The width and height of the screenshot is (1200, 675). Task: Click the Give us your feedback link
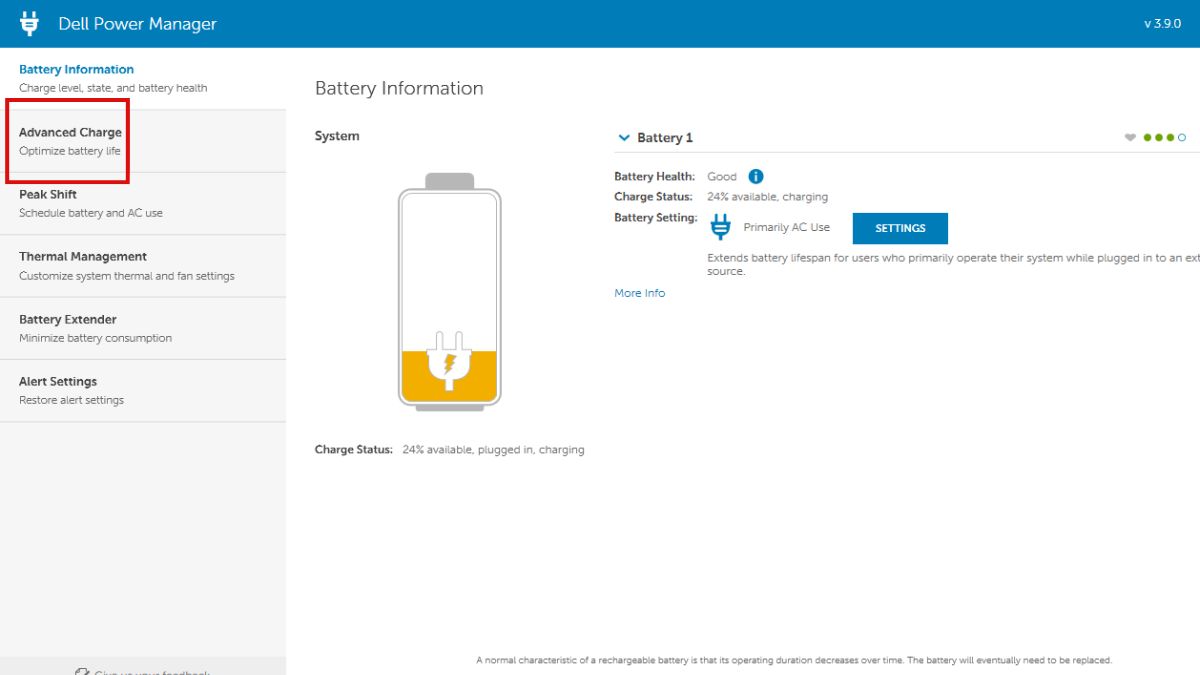(x=143, y=672)
